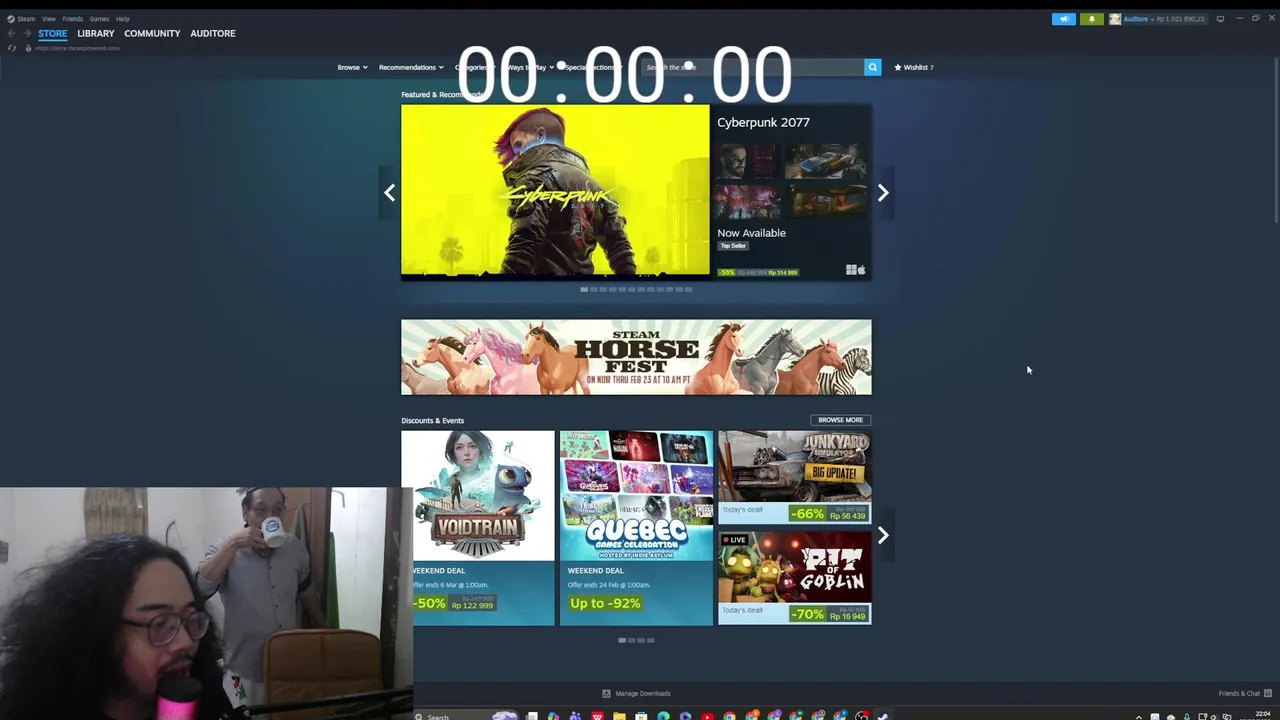1280x720 pixels.
Task: Click the store search text field
Action: click(752, 67)
